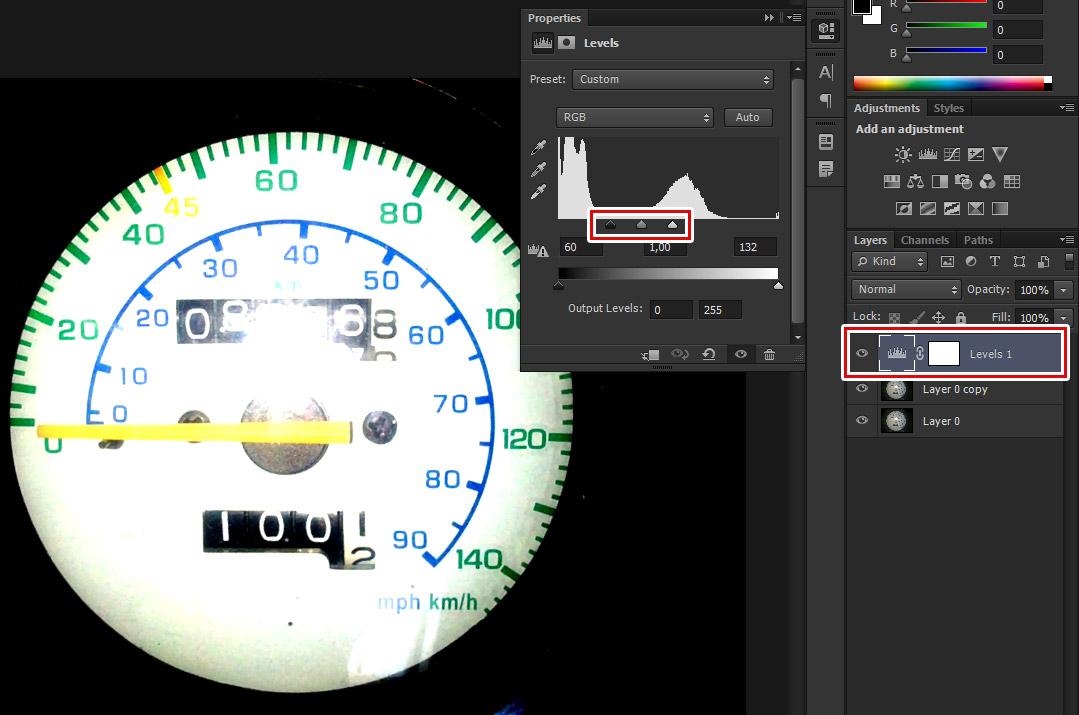This screenshot has width=1079, height=715.
Task: Show the layer mask properties view
Action: (566, 43)
